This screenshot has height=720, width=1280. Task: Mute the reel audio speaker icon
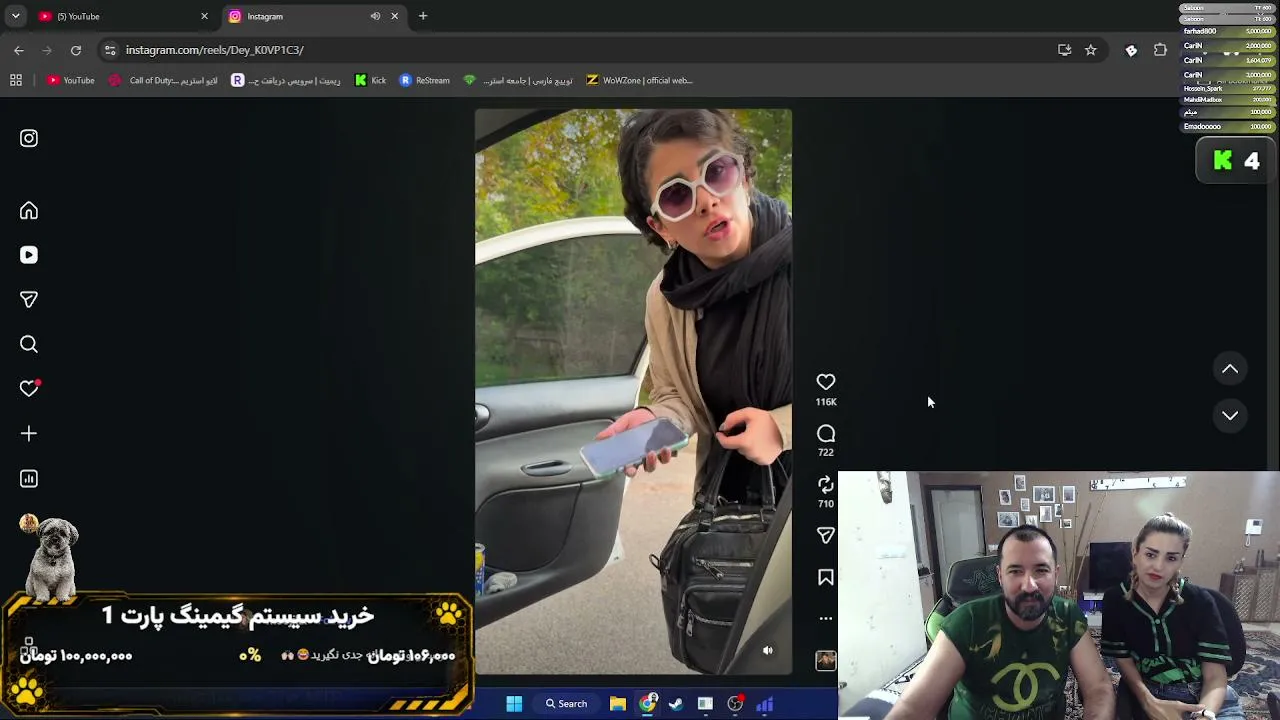[x=768, y=651]
